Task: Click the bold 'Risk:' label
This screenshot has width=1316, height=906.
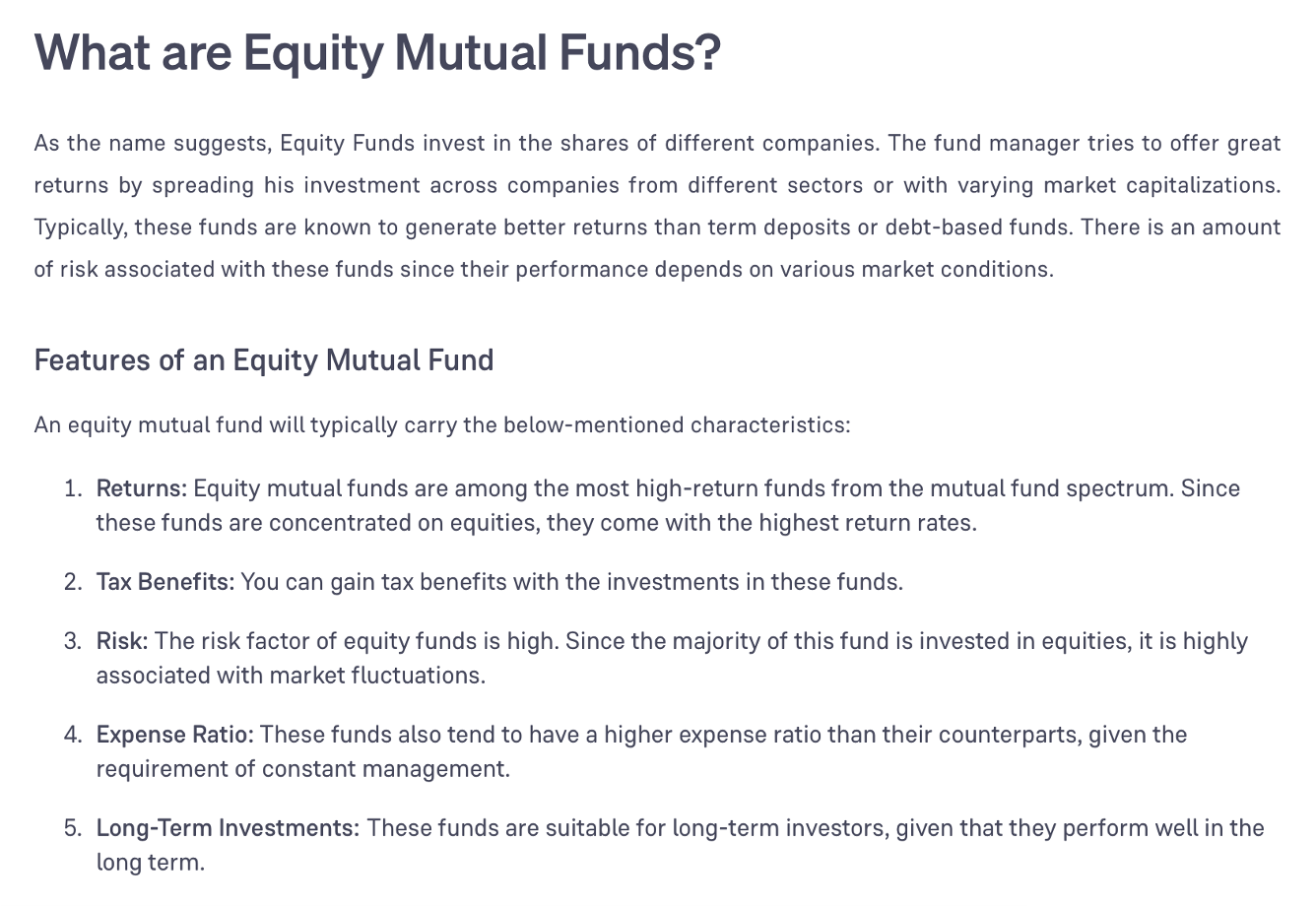Action: (122, 641)
